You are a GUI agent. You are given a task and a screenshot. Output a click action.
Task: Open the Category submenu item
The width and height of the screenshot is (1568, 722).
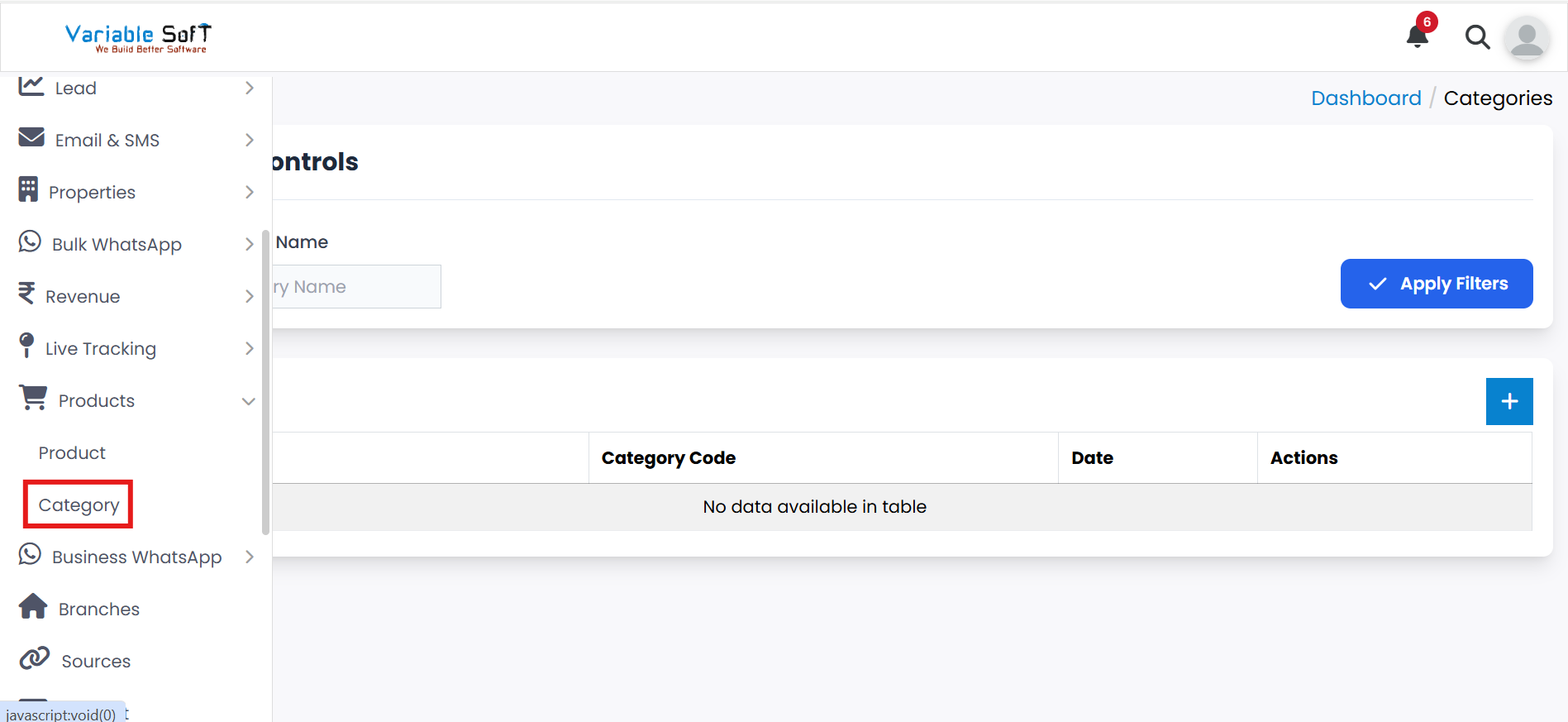pos(79,505)
